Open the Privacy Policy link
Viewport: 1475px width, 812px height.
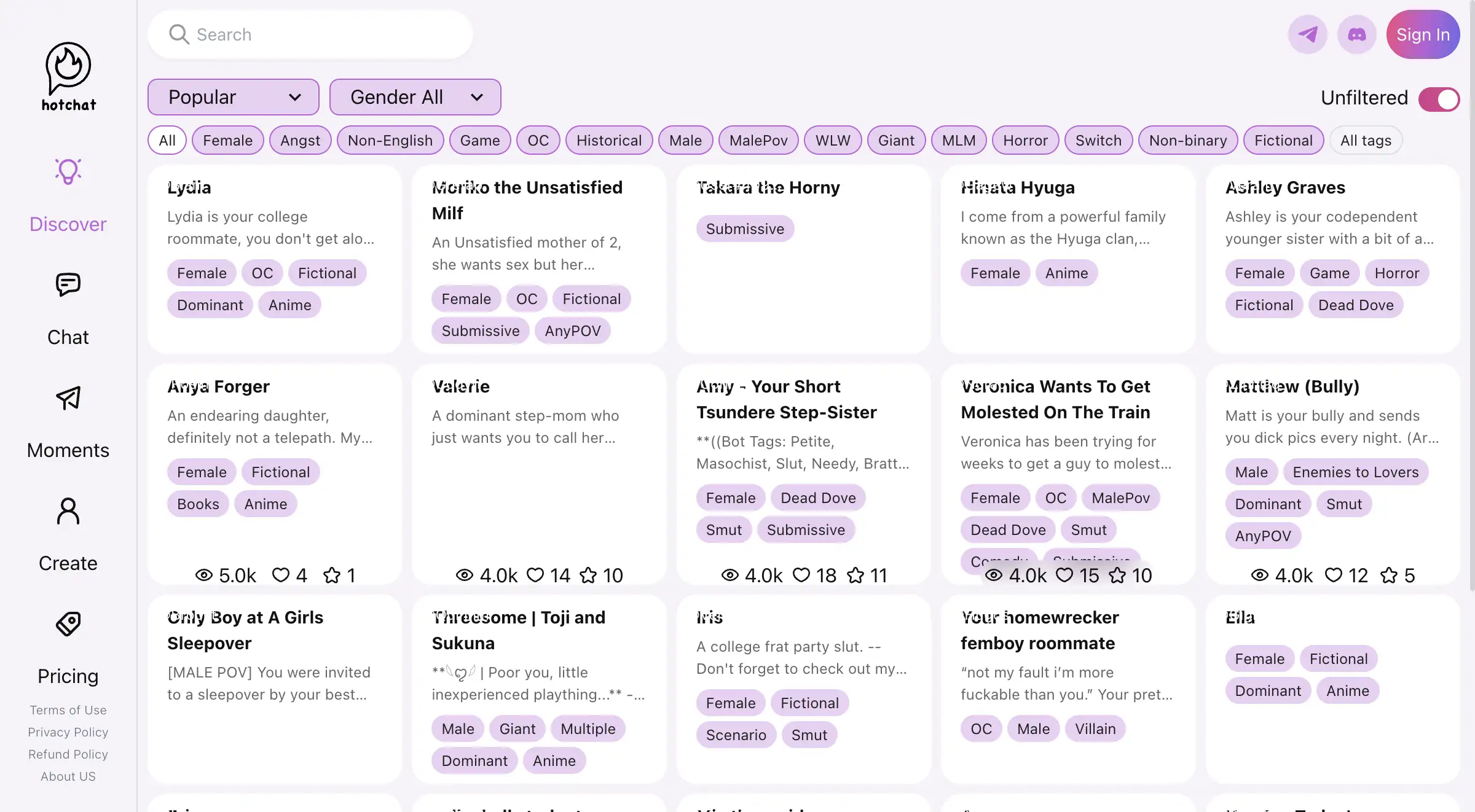click(x=68, y=732)
